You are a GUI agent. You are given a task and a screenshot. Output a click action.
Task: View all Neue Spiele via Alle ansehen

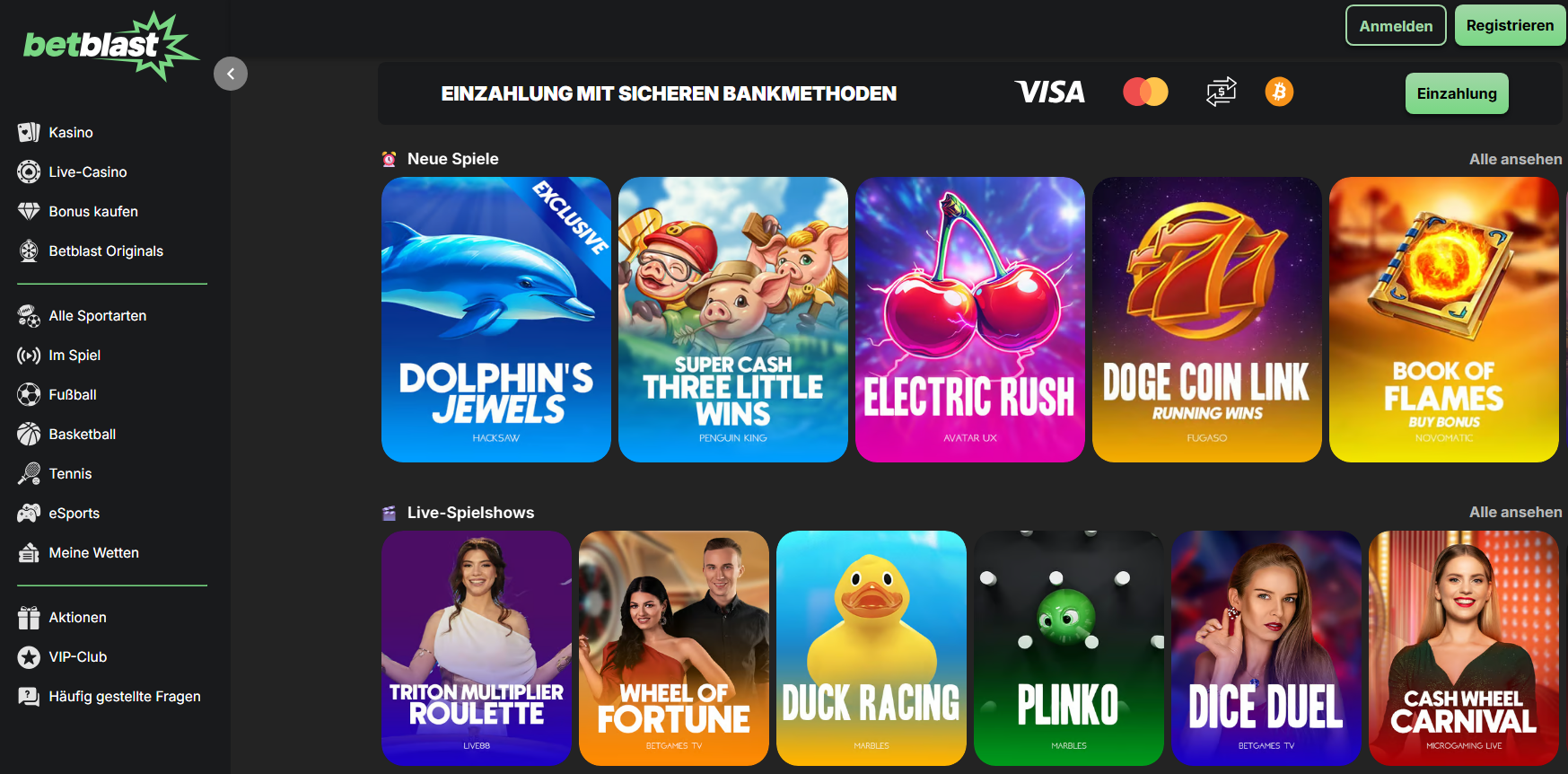click(x=1515, y=159)
